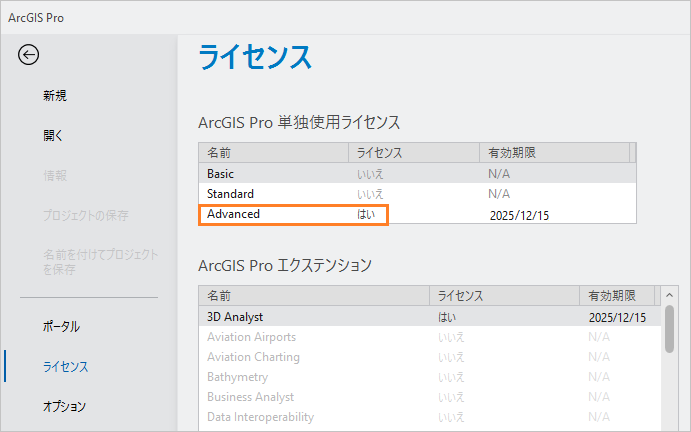Select 開く in the sidebar
691x432 pixels.
pyautogui.click(x=53, y=135)
